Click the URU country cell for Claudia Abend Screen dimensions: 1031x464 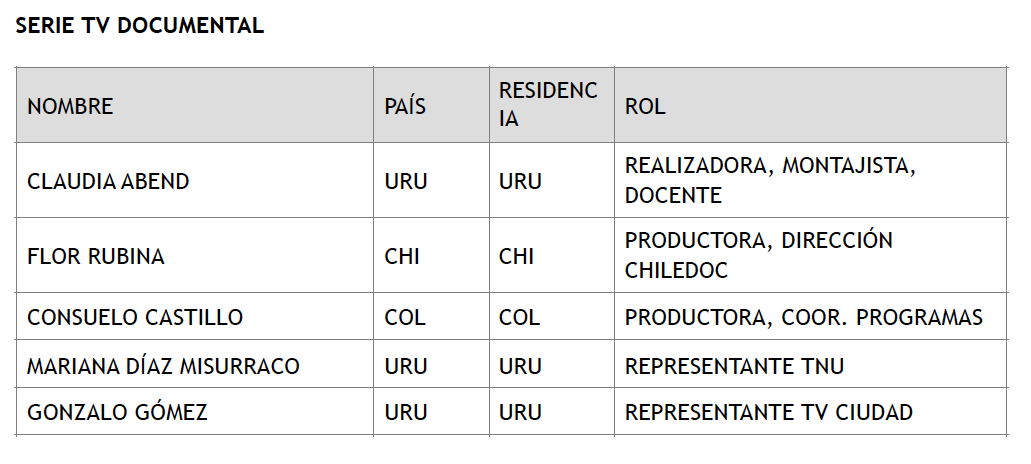(431, 181)
